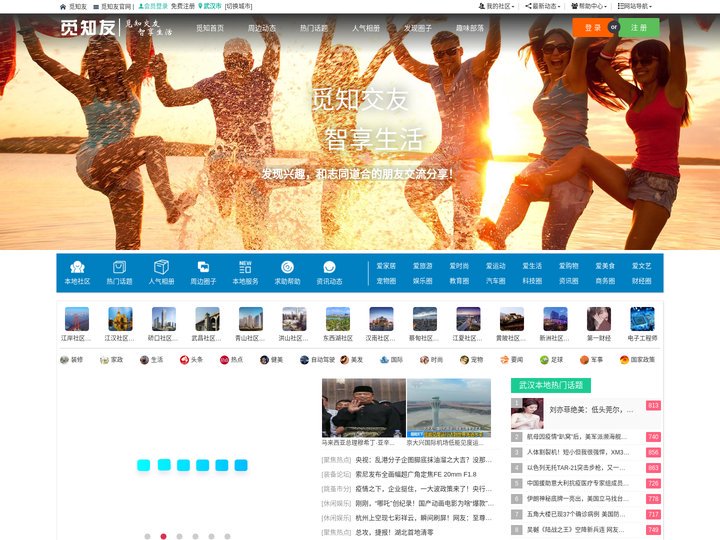Select the 要闻 category icon
Viewport: 720px width, 540px height.
504,360
